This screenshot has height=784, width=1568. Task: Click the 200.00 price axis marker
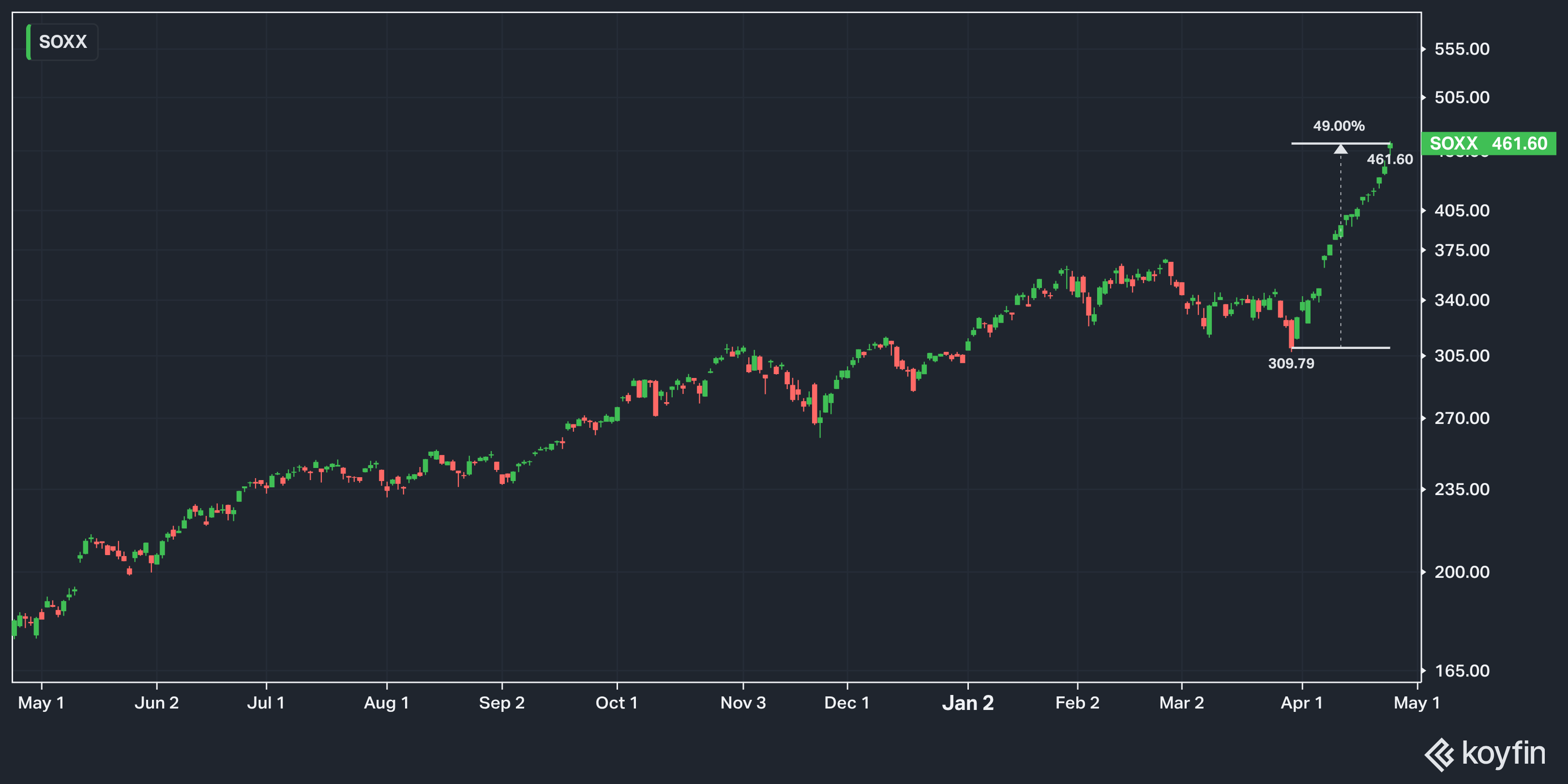point(1462,572)
